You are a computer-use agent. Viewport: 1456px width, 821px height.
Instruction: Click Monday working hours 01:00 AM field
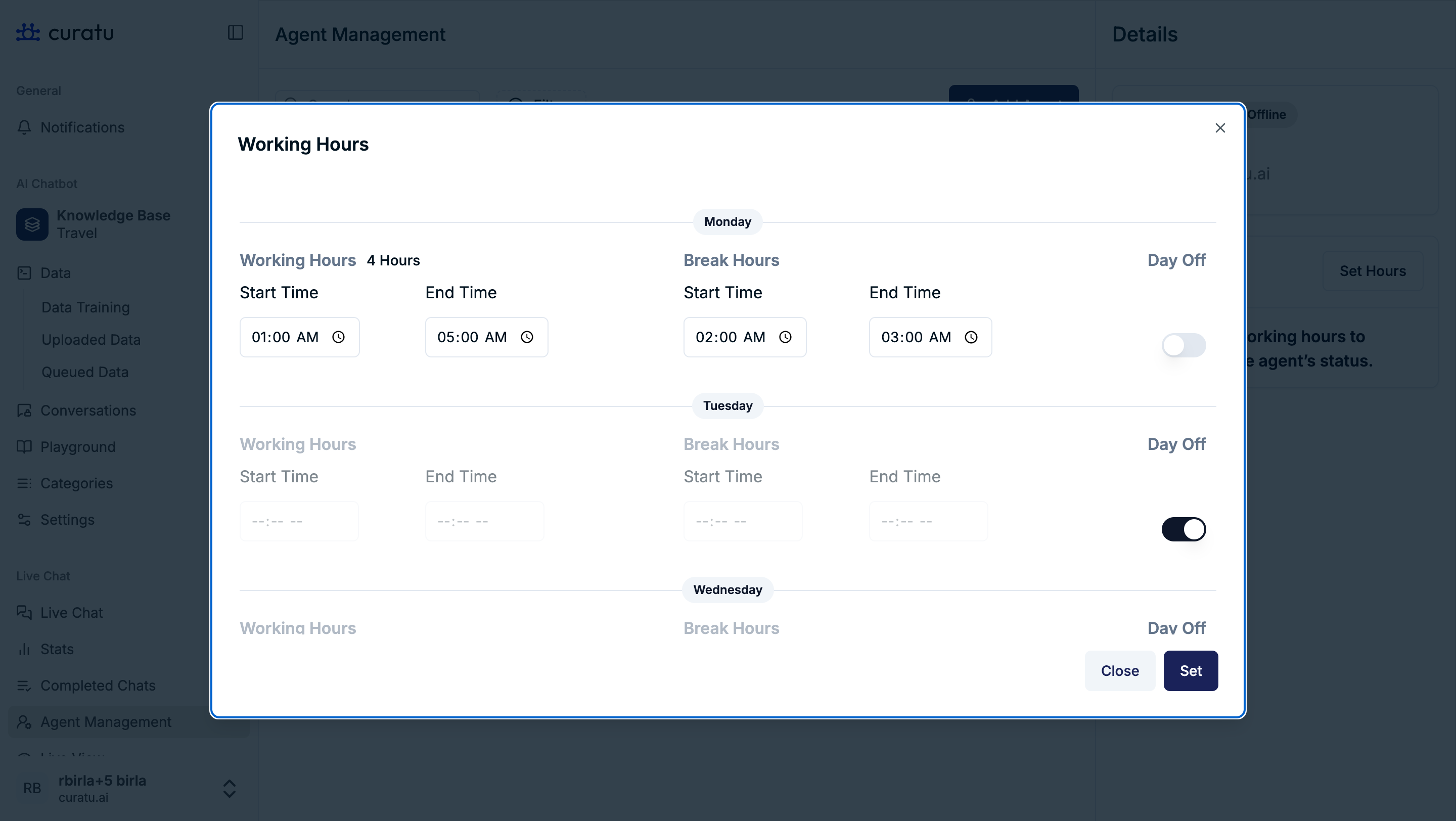tap(286, 337)
